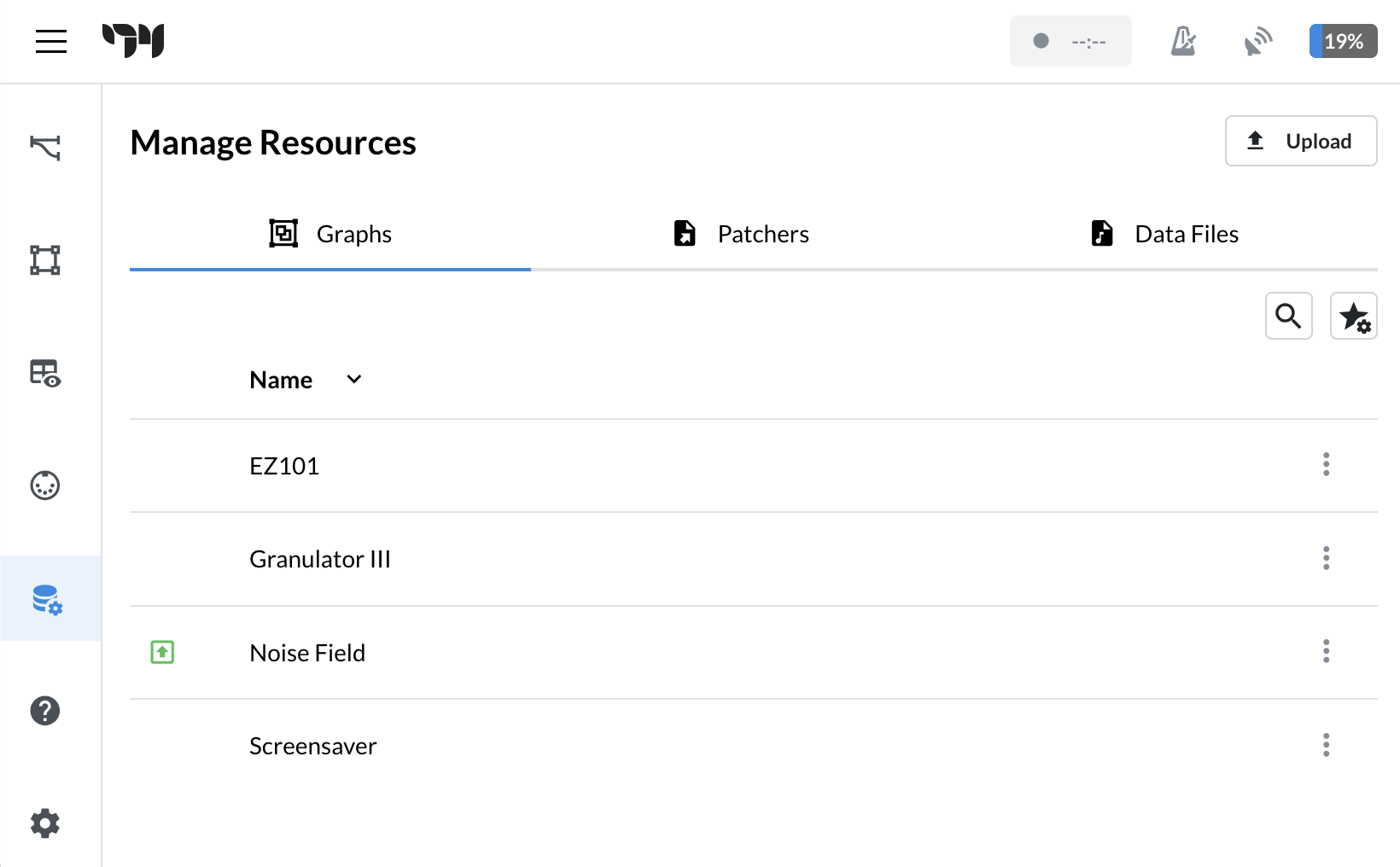Open the audio broadcast status icon
Viewport: 1400px width, 867px height.
click(1258, 41)
